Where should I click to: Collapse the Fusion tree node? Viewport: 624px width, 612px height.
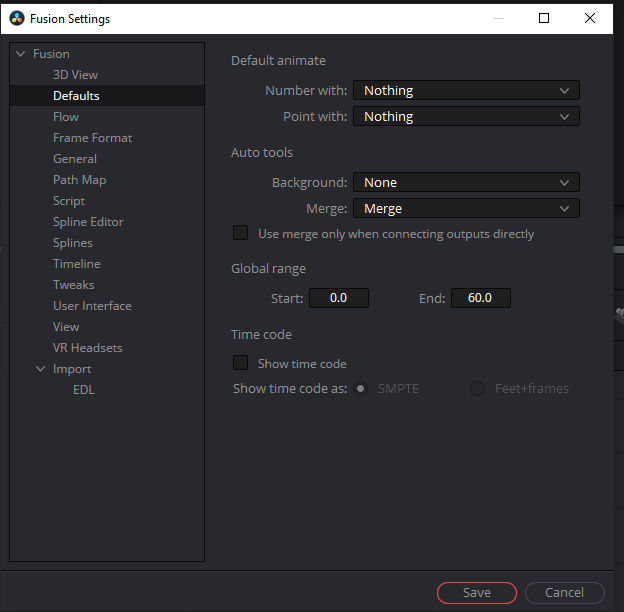[x=20, y=54]
